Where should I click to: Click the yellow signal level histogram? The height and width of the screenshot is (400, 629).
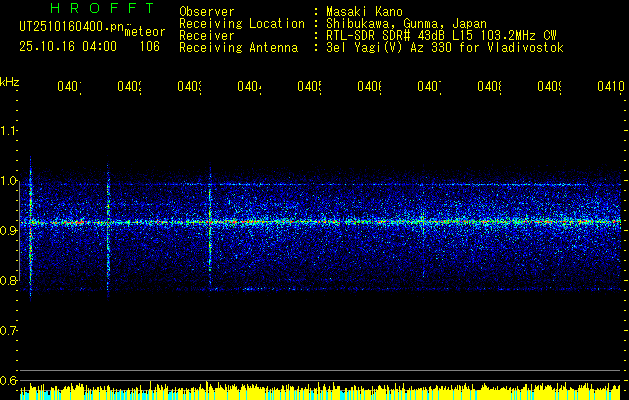tap(320, 391)
